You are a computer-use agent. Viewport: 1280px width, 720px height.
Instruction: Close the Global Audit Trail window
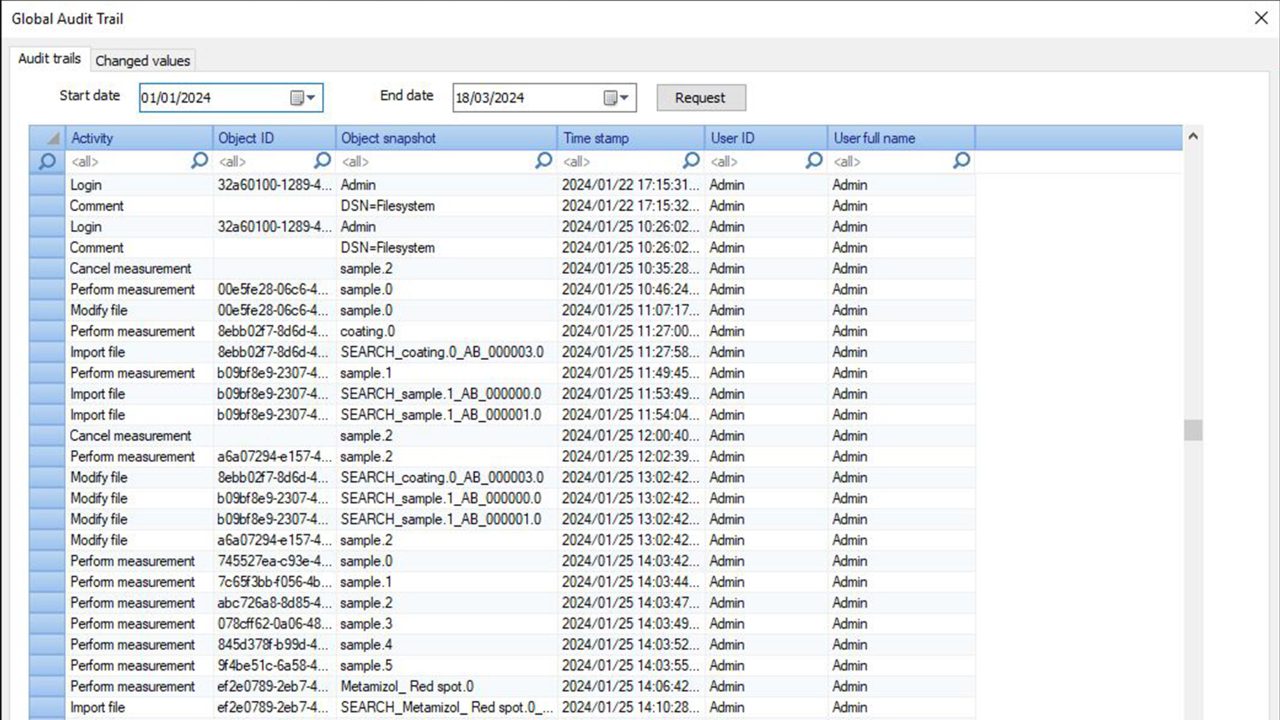point(1260,18)
